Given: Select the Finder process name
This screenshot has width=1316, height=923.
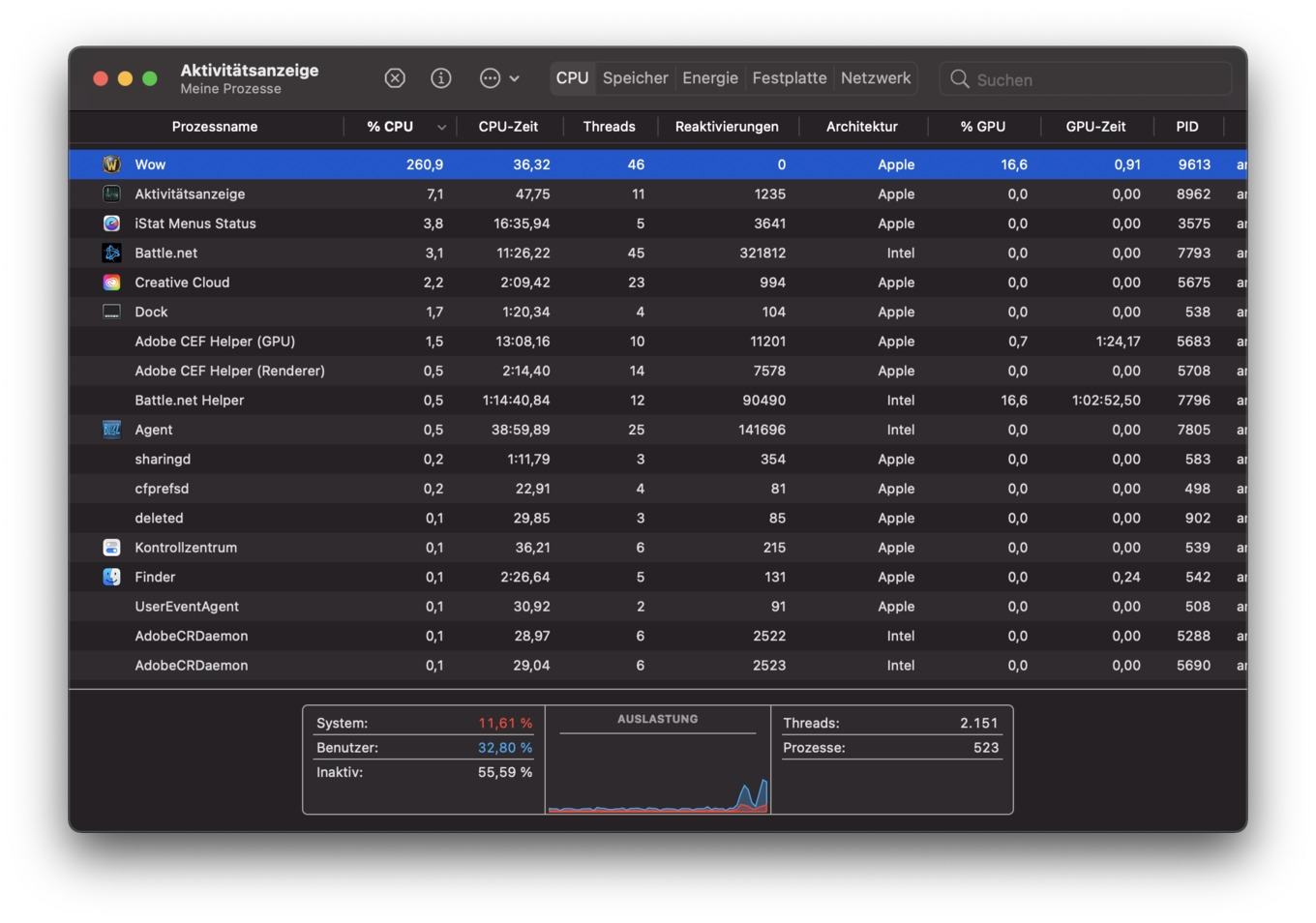Looking at the screenshot, I should [x=155, y=577].
